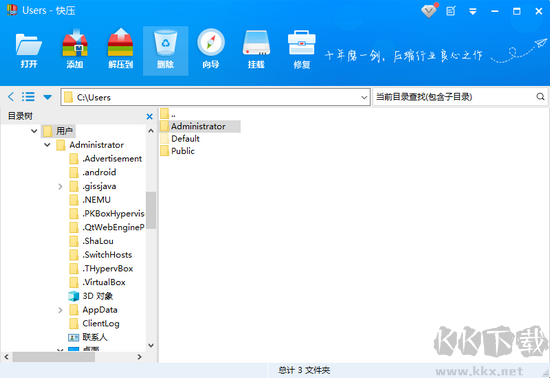Expand the AppData tree node

(x=60, y=310)
